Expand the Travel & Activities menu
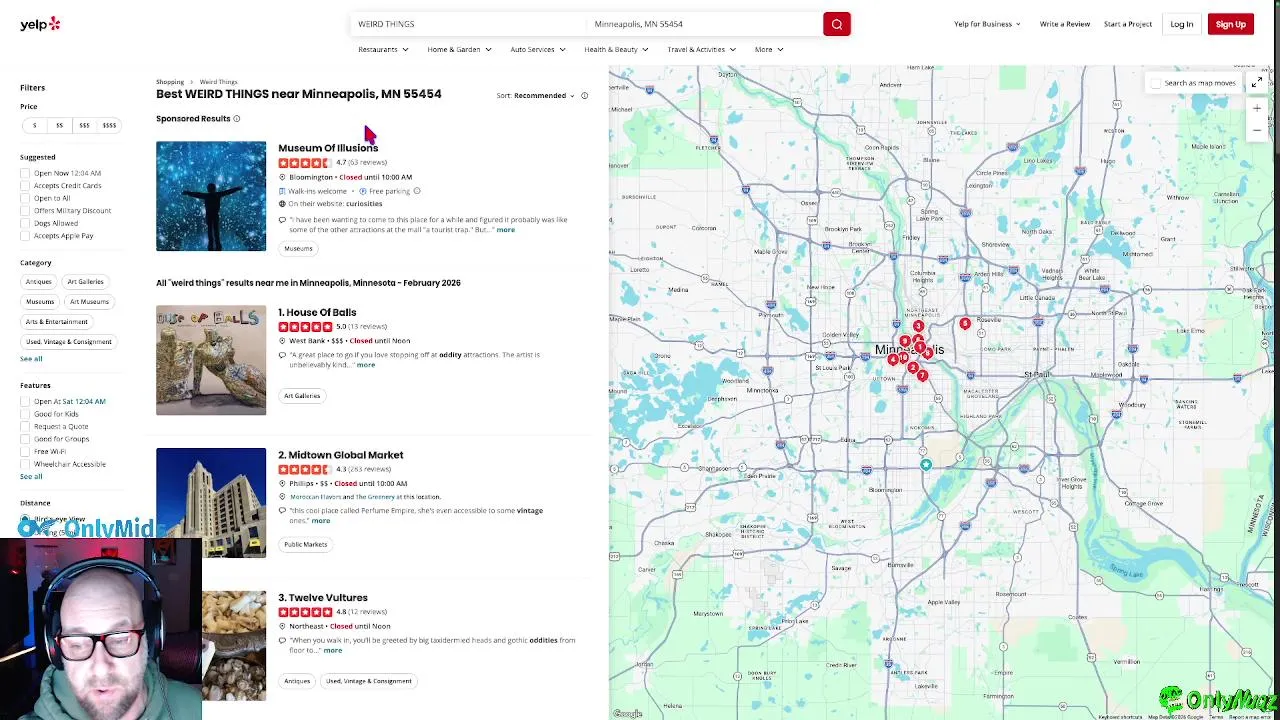This screenshot has width=1280, height=720. (701, 49)
